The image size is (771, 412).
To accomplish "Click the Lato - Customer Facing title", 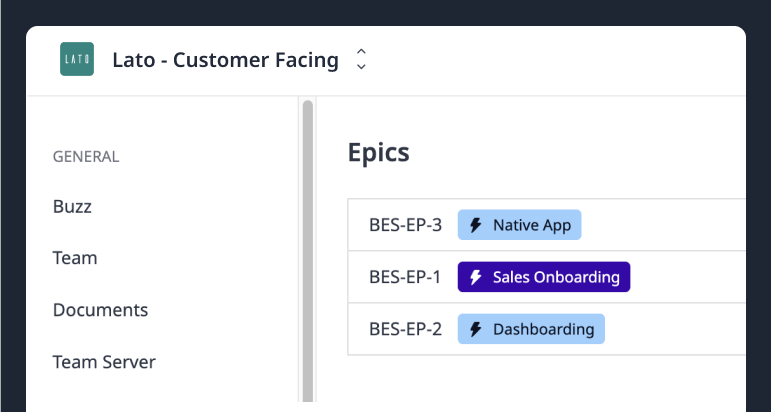I will click(225, 60).
